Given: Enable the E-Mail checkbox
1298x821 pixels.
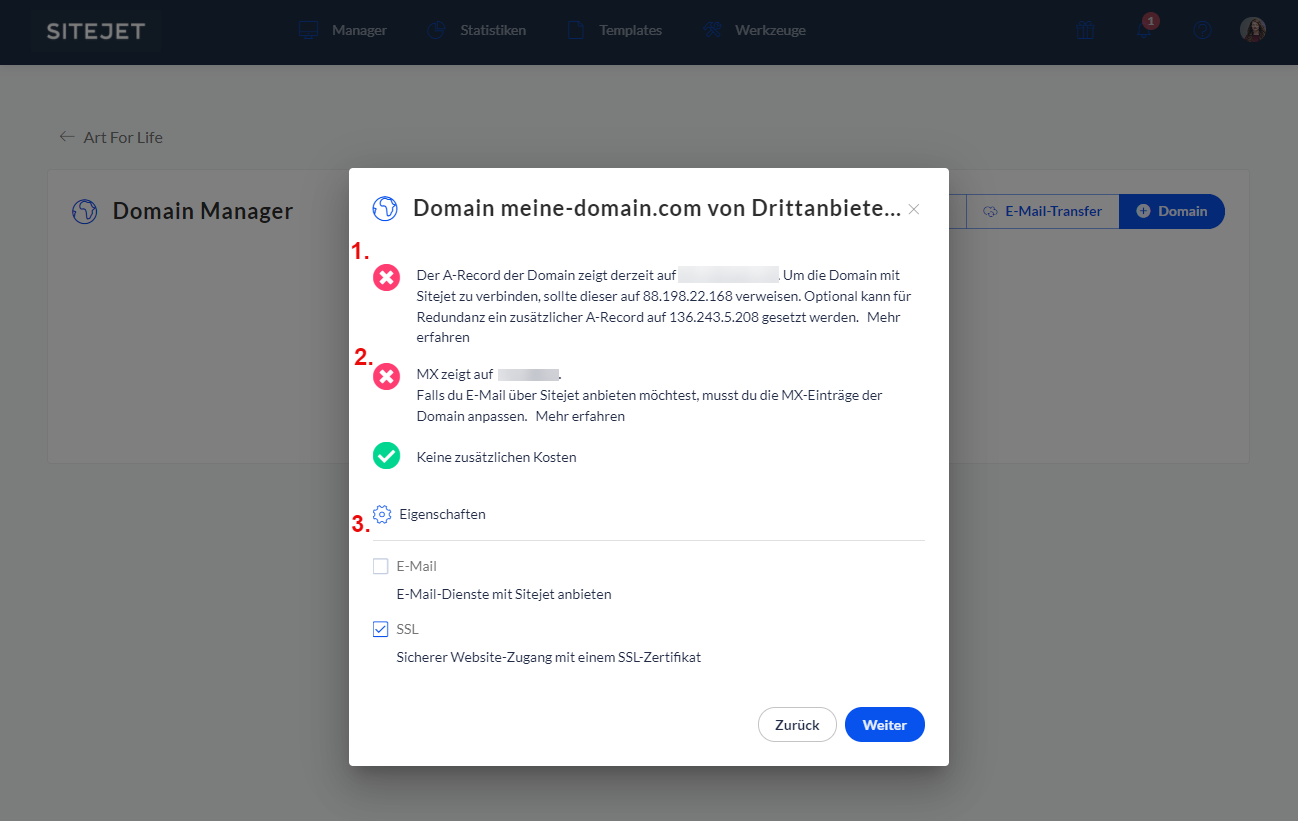Looking at the screenshot, I should click(381, 566).
